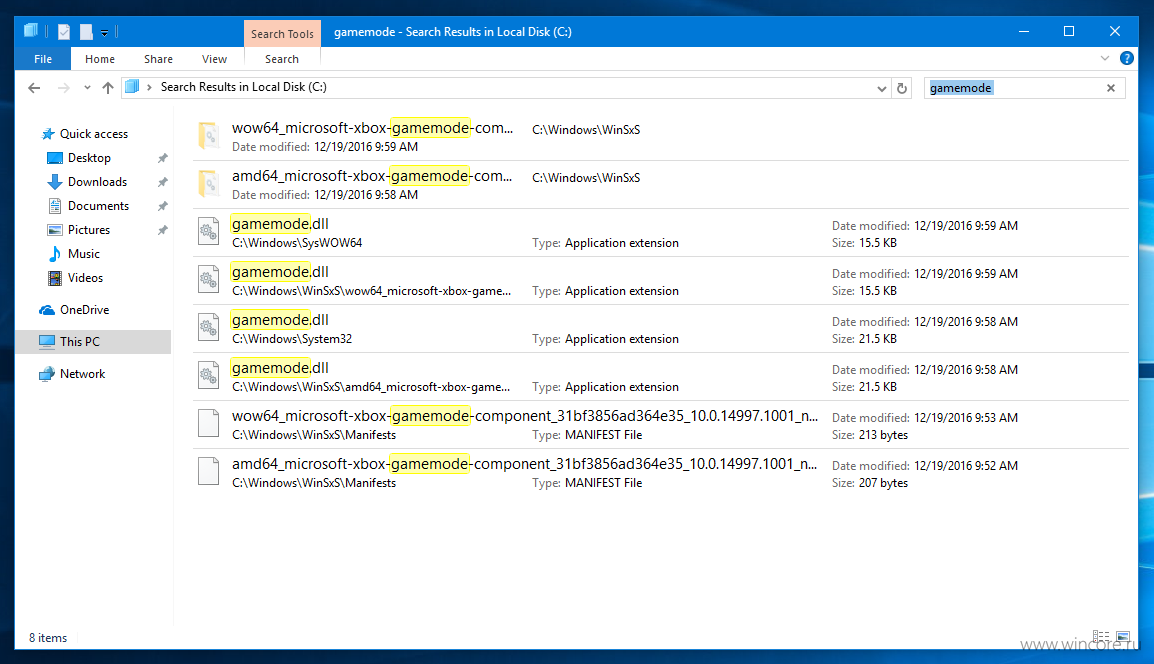
Task: Select the amd64 MANIFEST file icon
Action: coord(209,471)
